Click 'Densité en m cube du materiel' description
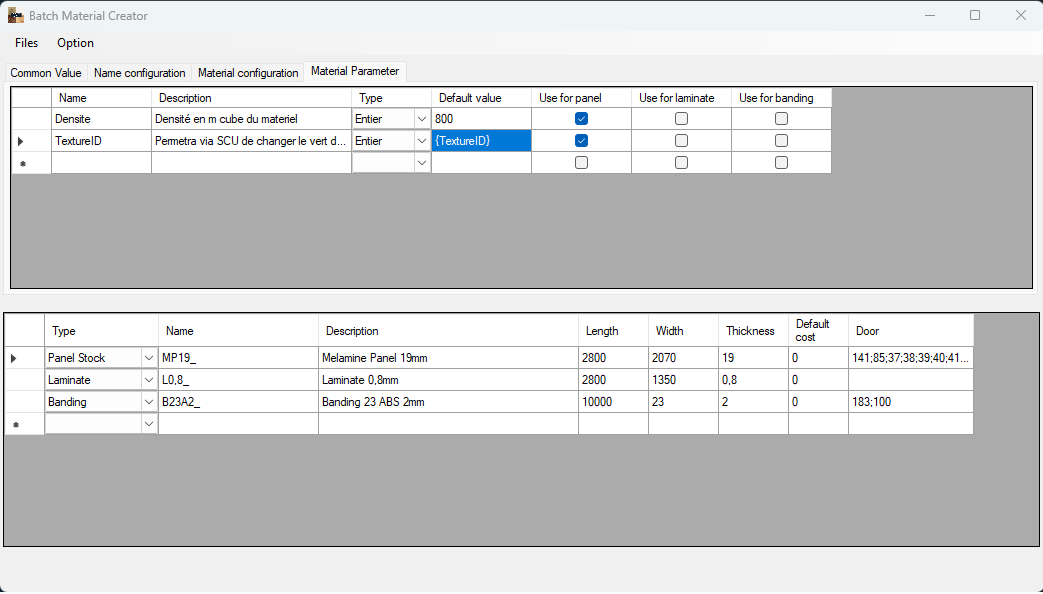The image size is (1043, 594). click(x=251, y=119)
